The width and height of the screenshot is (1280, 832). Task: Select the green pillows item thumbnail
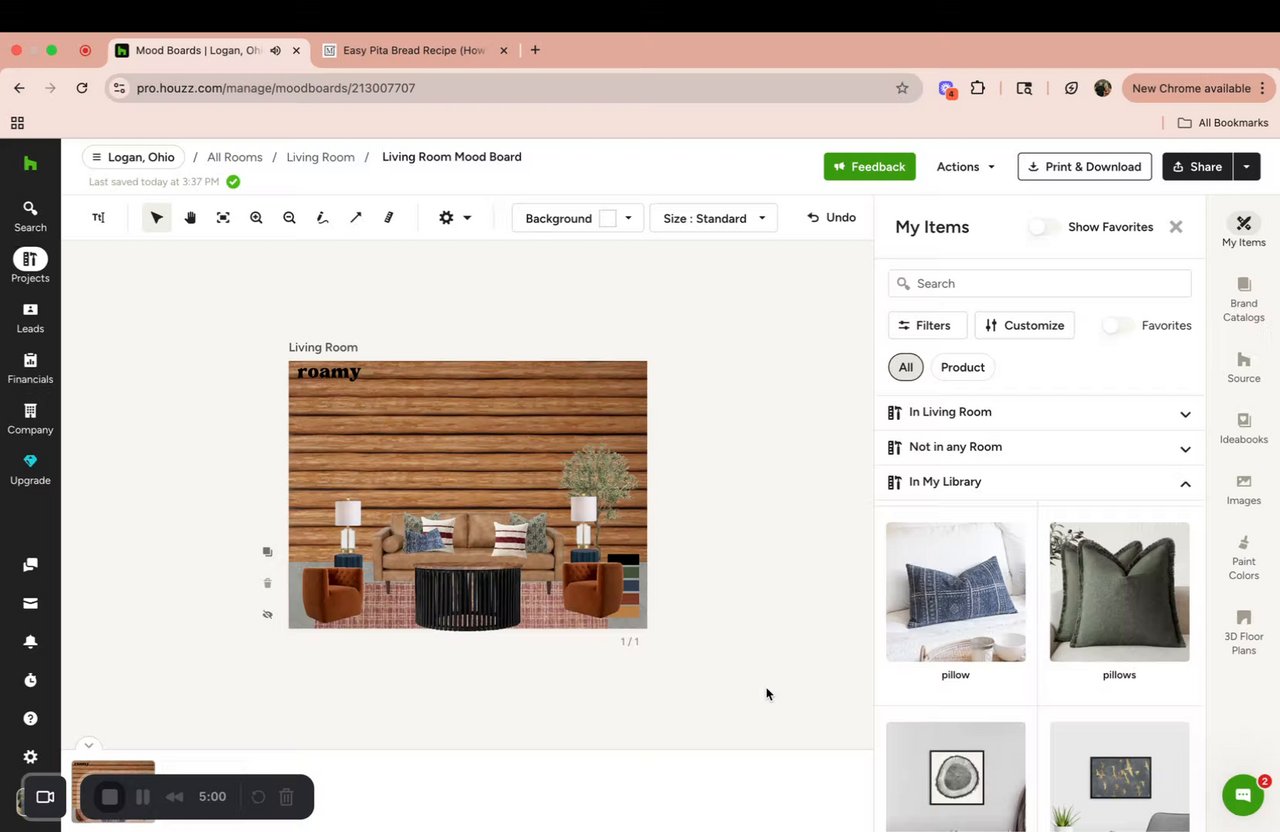pos(1119,592)
